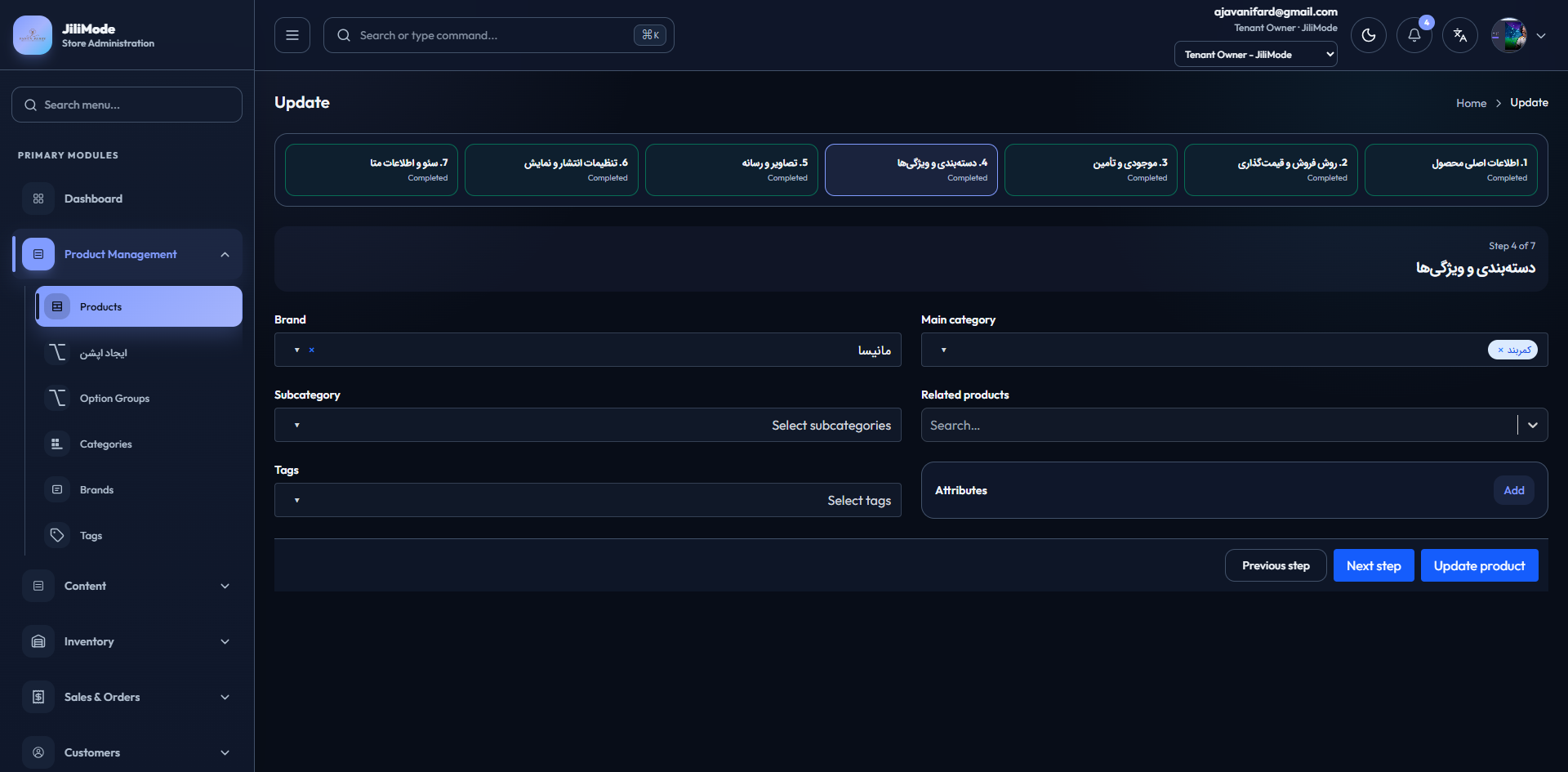Open the Main category dropdown arrow
The width and height of the screenshot is (1568, 772).
943,350
